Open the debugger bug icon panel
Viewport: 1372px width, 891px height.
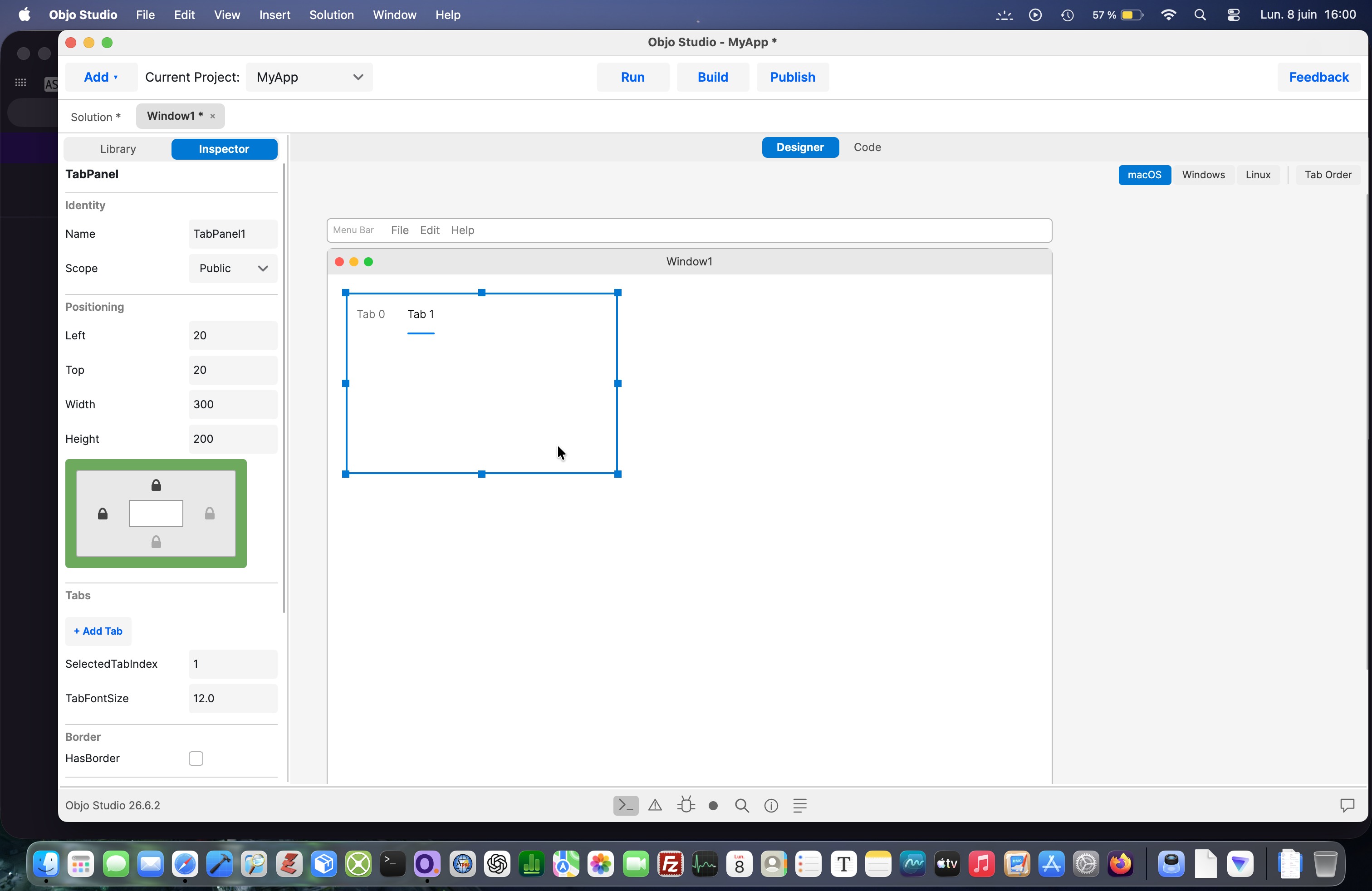[x=686, y=804]
